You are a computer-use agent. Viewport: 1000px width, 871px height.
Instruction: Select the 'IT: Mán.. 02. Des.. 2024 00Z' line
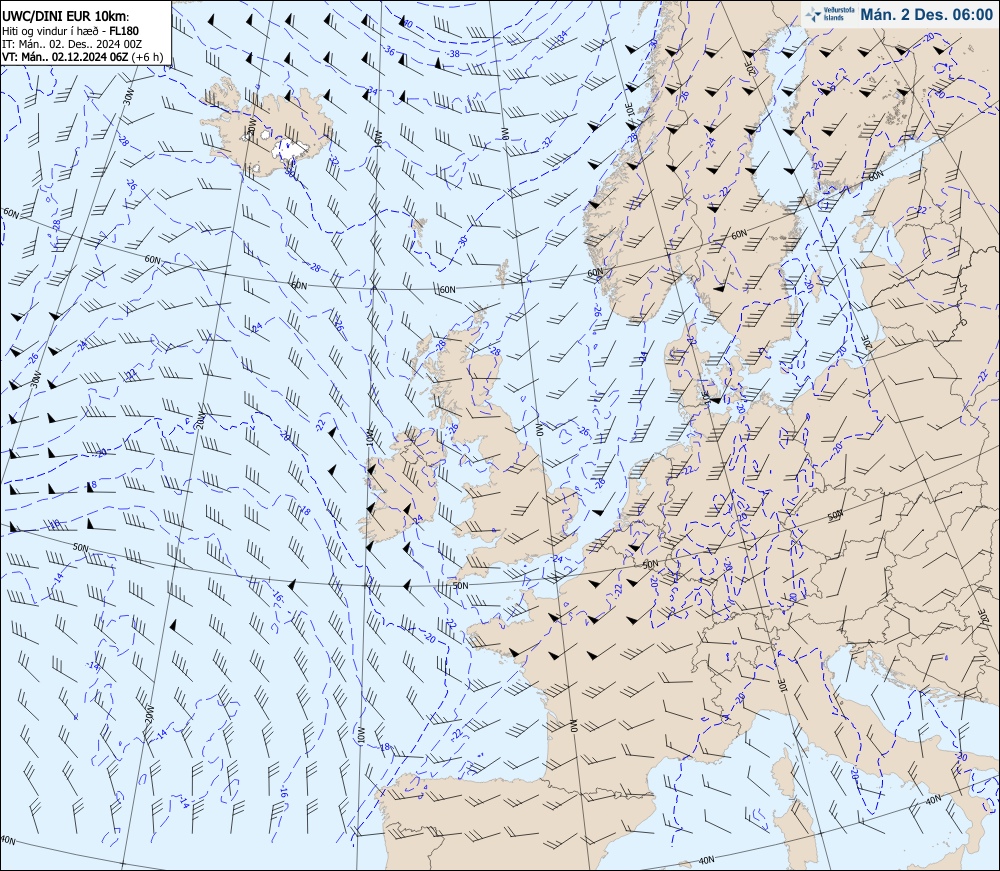[72, 44]
